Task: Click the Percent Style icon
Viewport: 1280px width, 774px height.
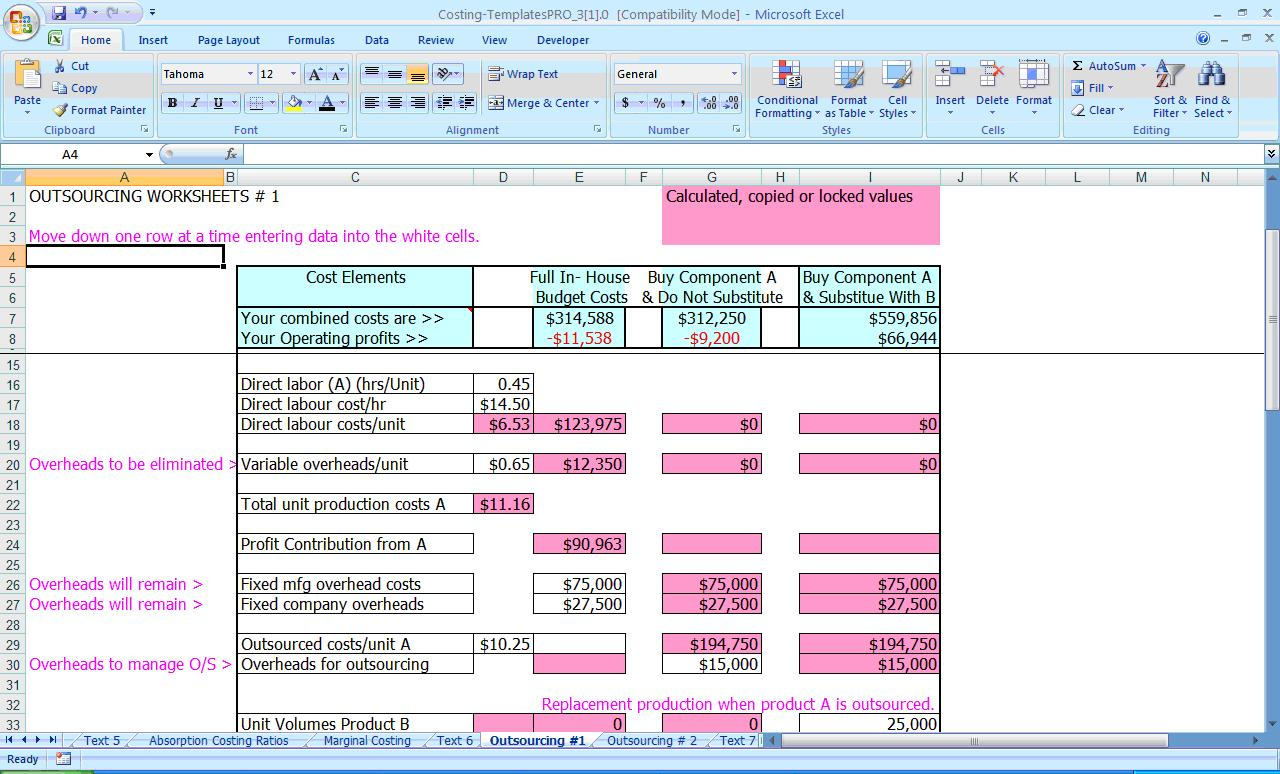Action: 659,103
